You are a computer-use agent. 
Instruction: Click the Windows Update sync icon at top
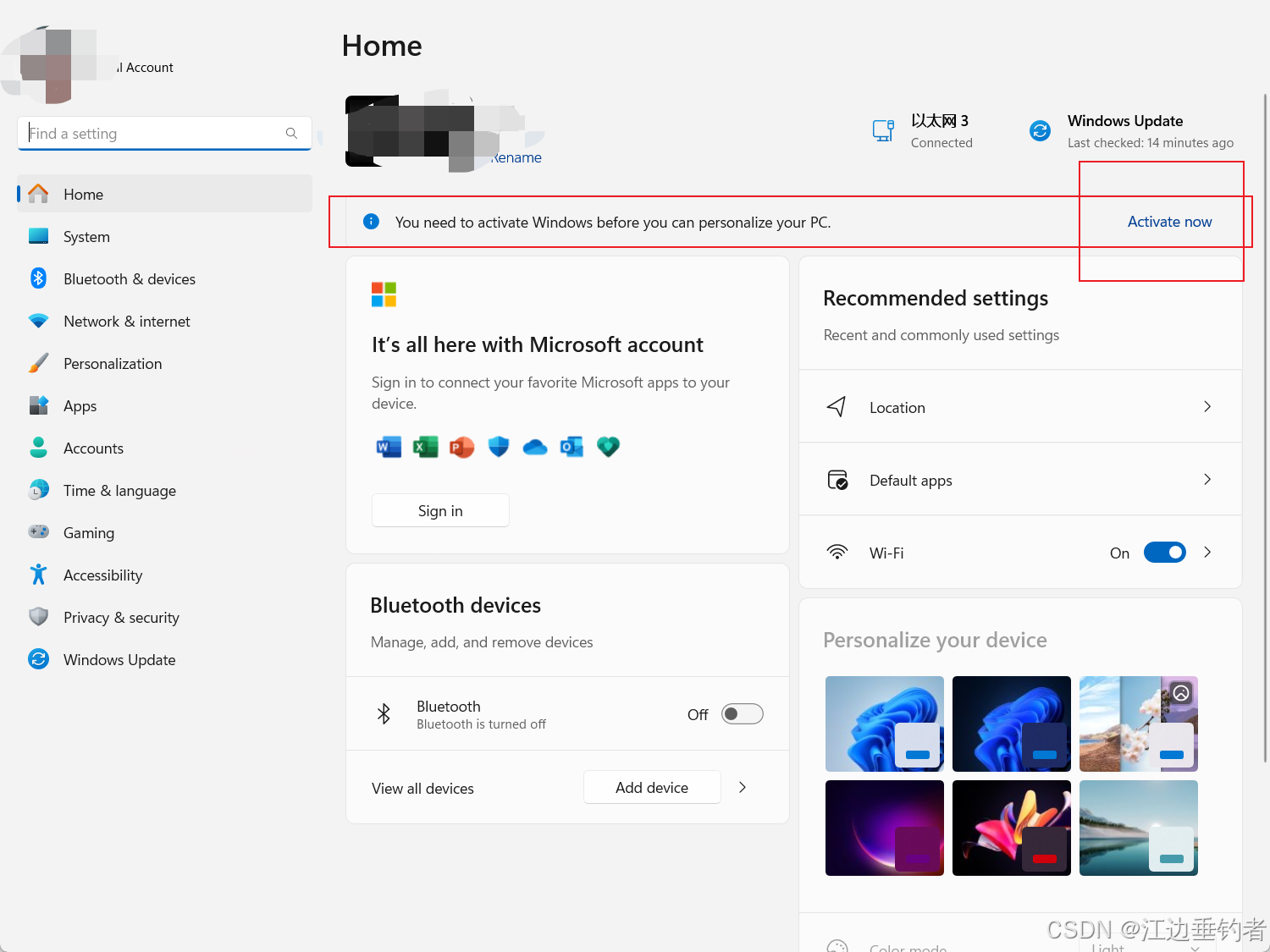click(1040, 130)
